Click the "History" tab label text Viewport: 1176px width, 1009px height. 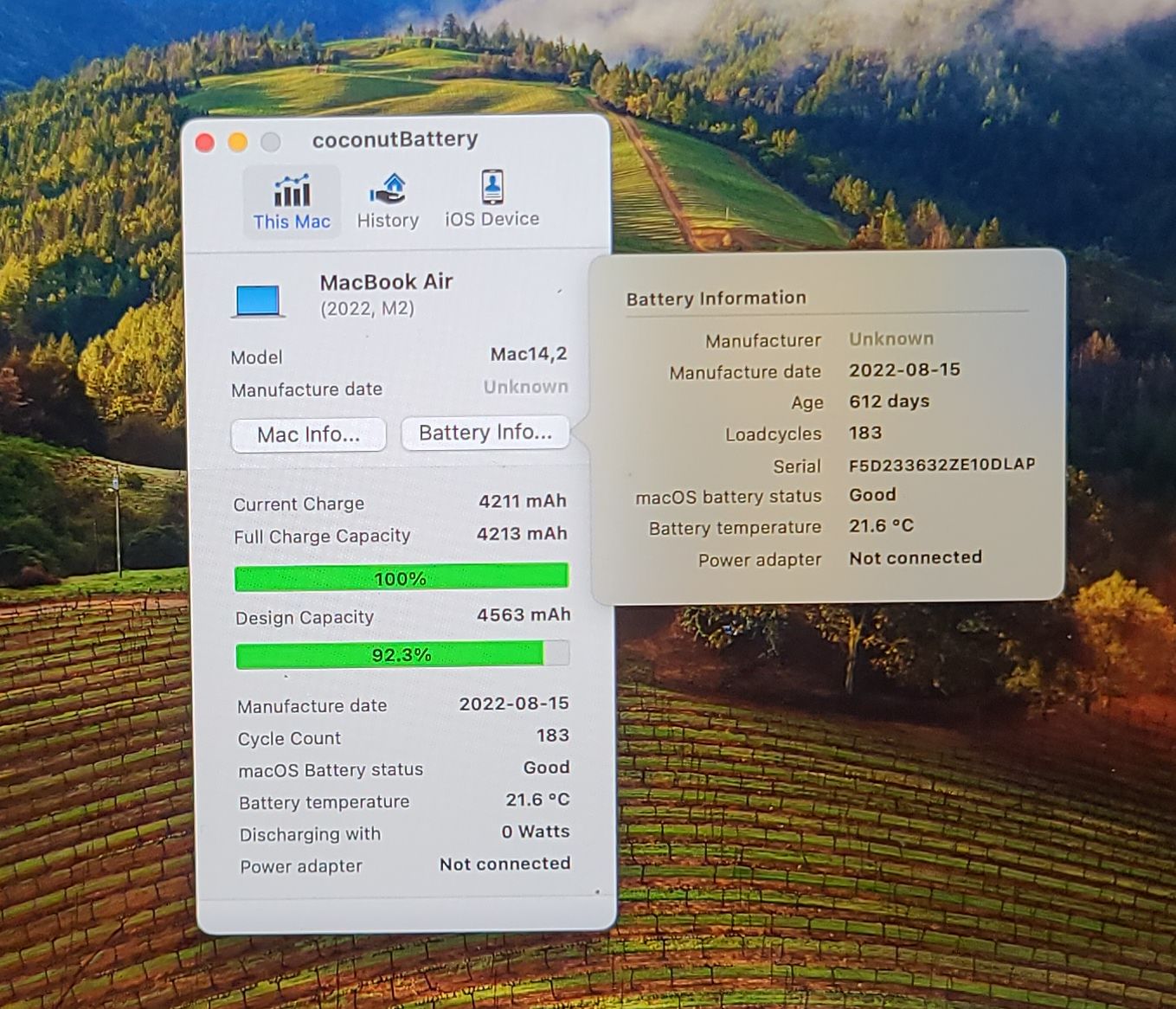(388, 221)
